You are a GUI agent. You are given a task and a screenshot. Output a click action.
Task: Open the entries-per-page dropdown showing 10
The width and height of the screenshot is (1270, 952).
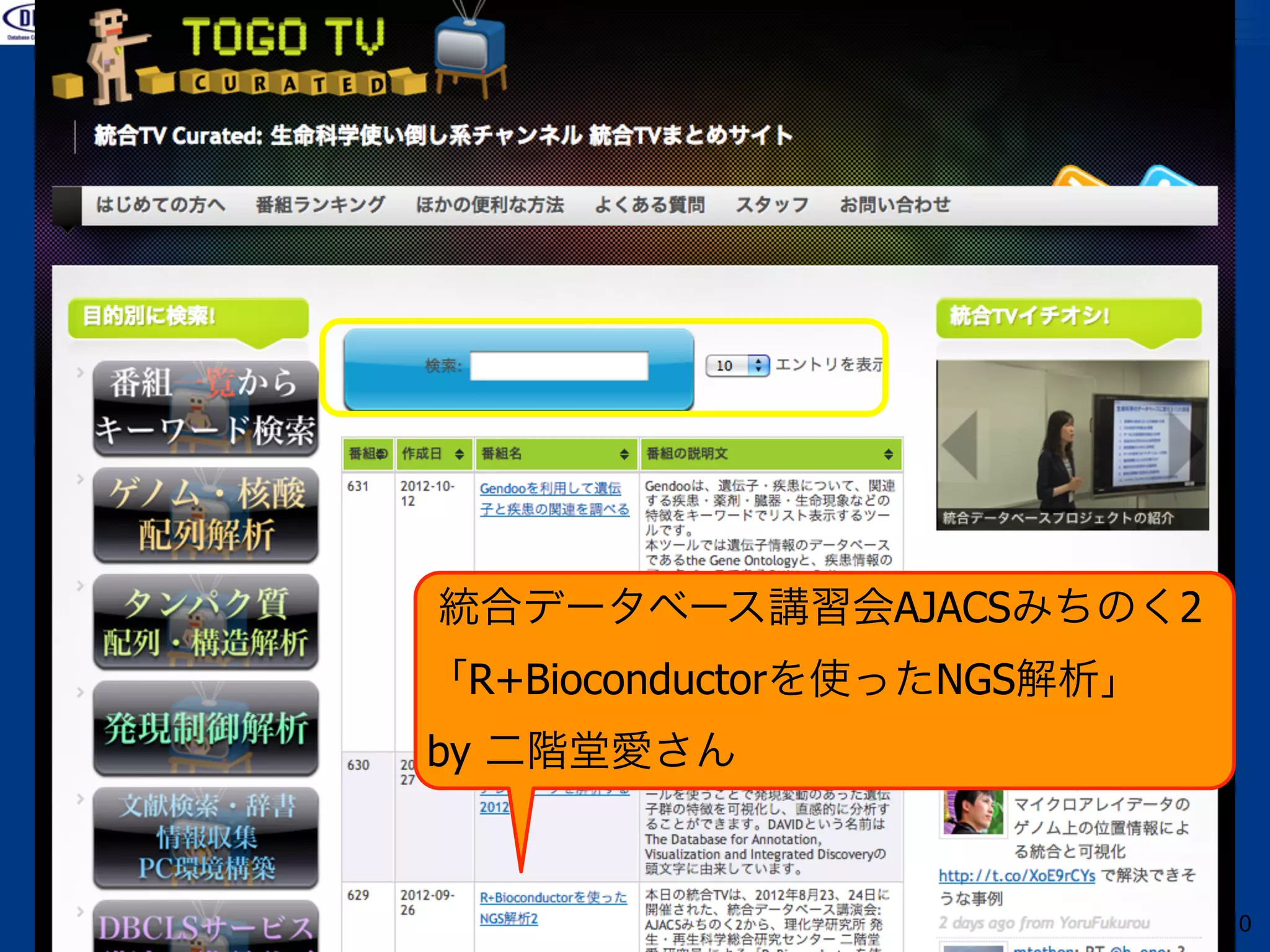737,366
